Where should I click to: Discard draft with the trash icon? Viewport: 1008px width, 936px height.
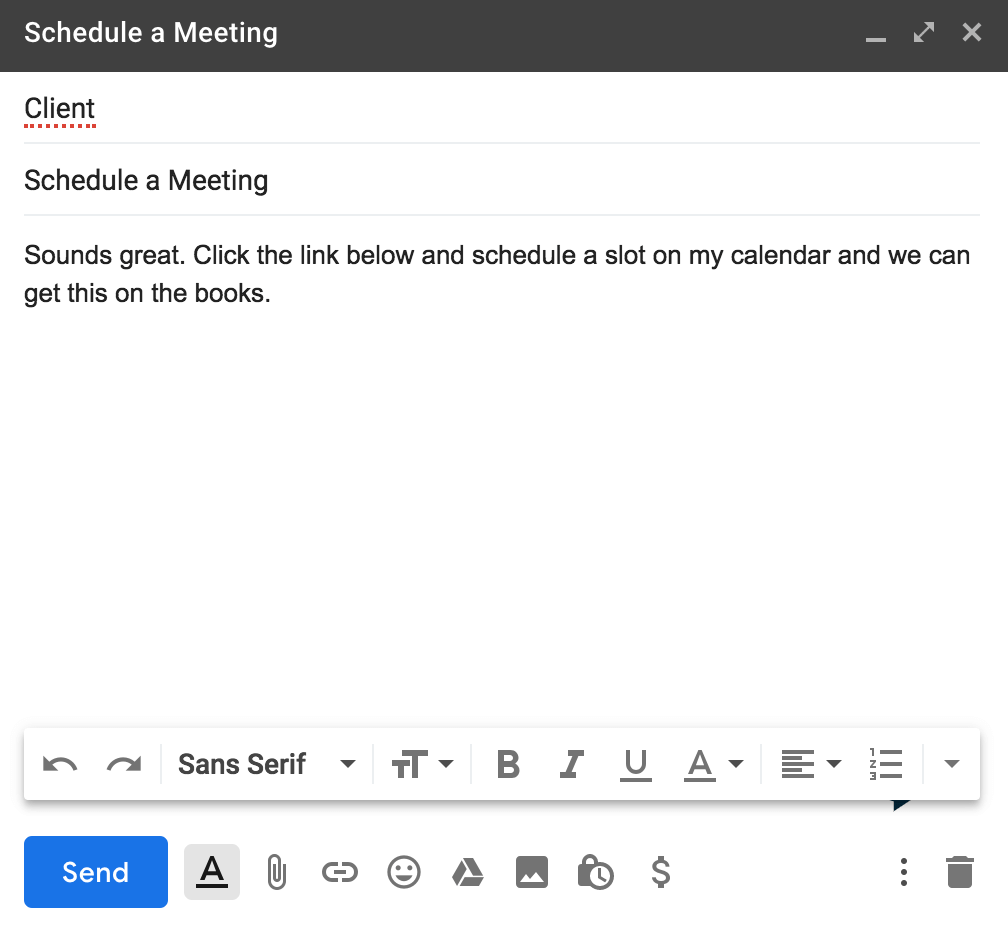(960, 872)
